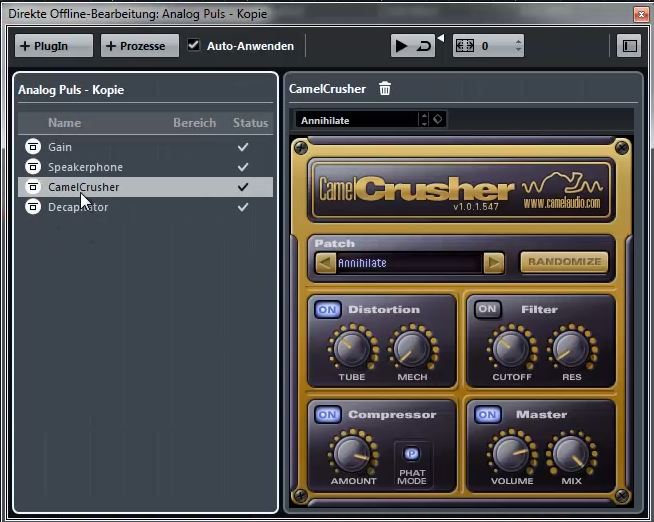654x522 pixels.
Task: Select previous patch with left arrow
Action: tap(325, 263)
